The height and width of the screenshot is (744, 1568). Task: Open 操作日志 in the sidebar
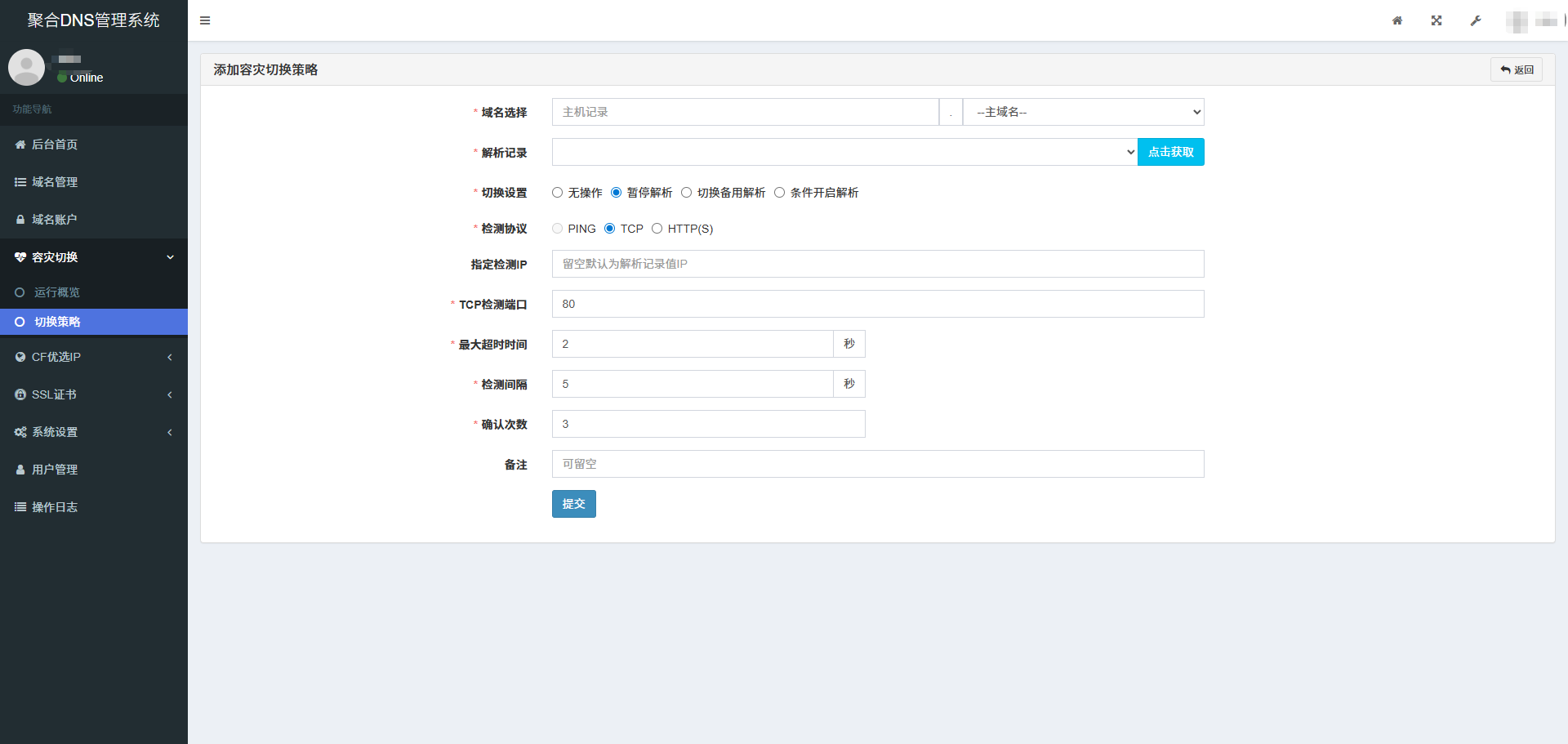click(55, 507)
